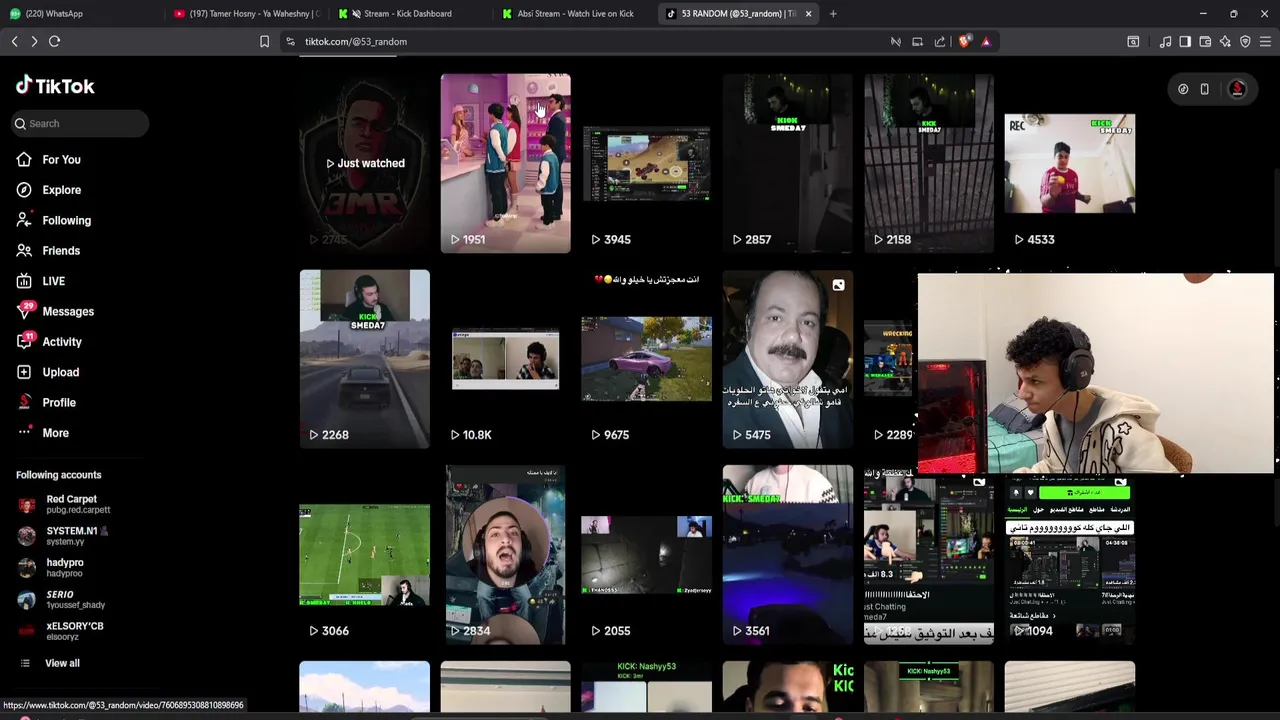Open the video with 3066 views
This screenshot has height=720, width=1280.
(364, 555)
